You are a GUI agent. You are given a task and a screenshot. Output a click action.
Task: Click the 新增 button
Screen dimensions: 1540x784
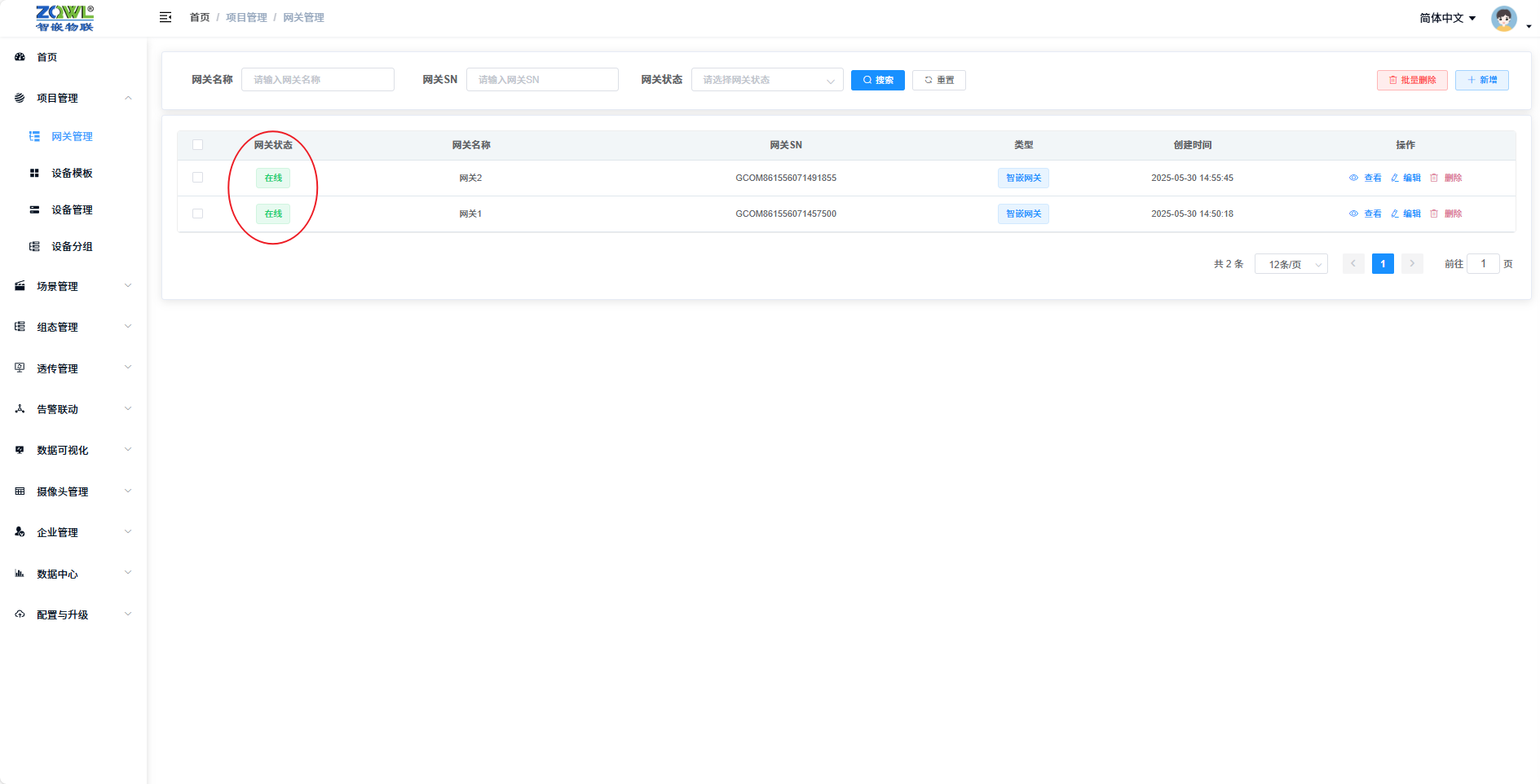tap(1481, 80)
